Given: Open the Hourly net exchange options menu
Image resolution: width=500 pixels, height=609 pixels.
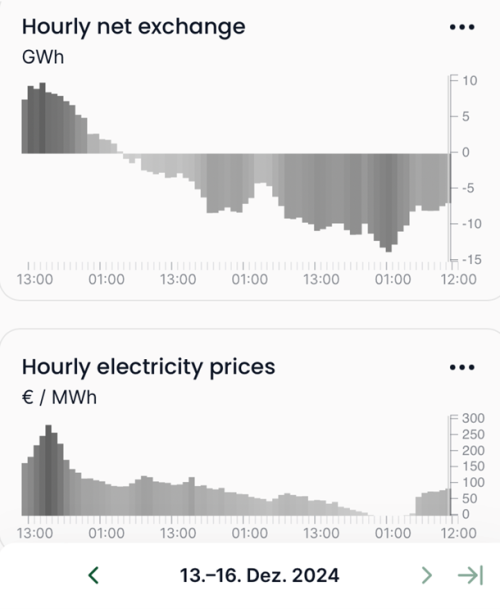Looking at the screenshot, I should 462,27.
